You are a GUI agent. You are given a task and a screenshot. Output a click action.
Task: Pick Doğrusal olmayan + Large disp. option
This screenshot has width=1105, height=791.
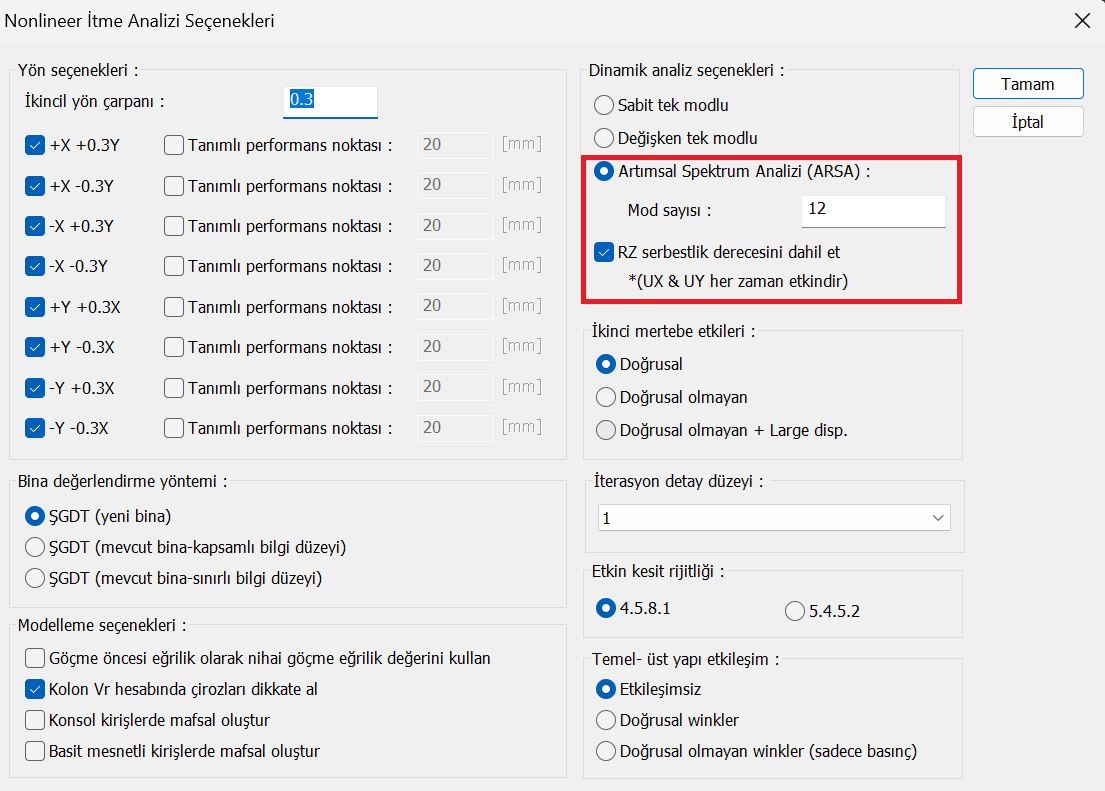605,430
